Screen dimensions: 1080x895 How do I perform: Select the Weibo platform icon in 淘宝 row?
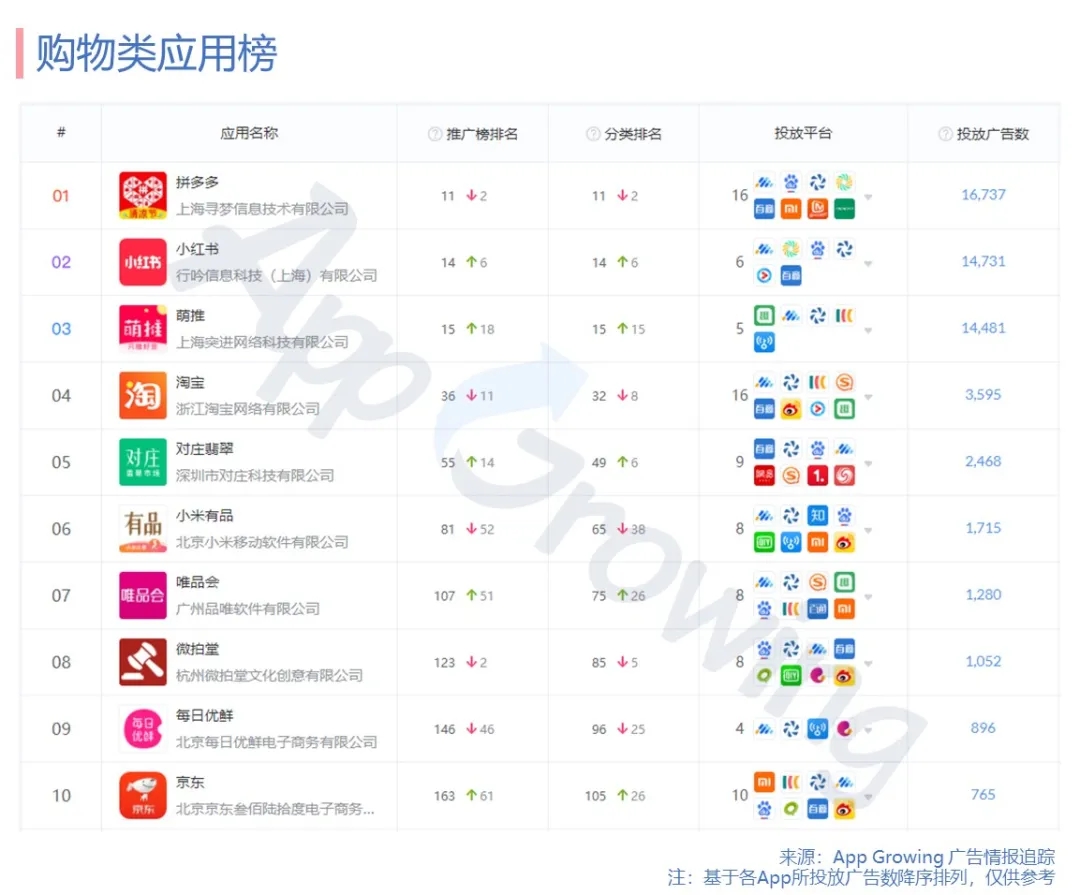tap(791, 409)
